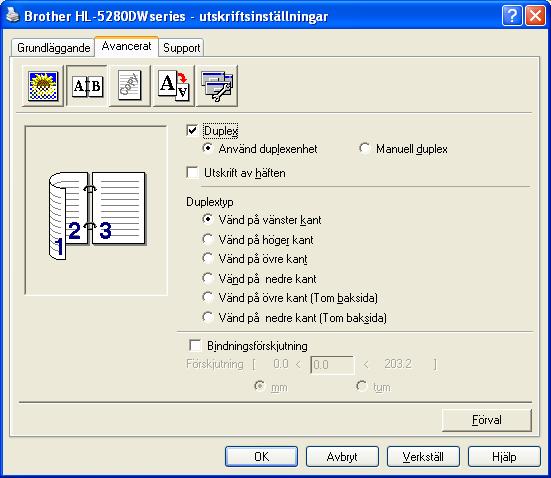Screen dimensions: 551x478
Task: Click the Brother printer icon in title bar
Action: (x=12, y=15)
